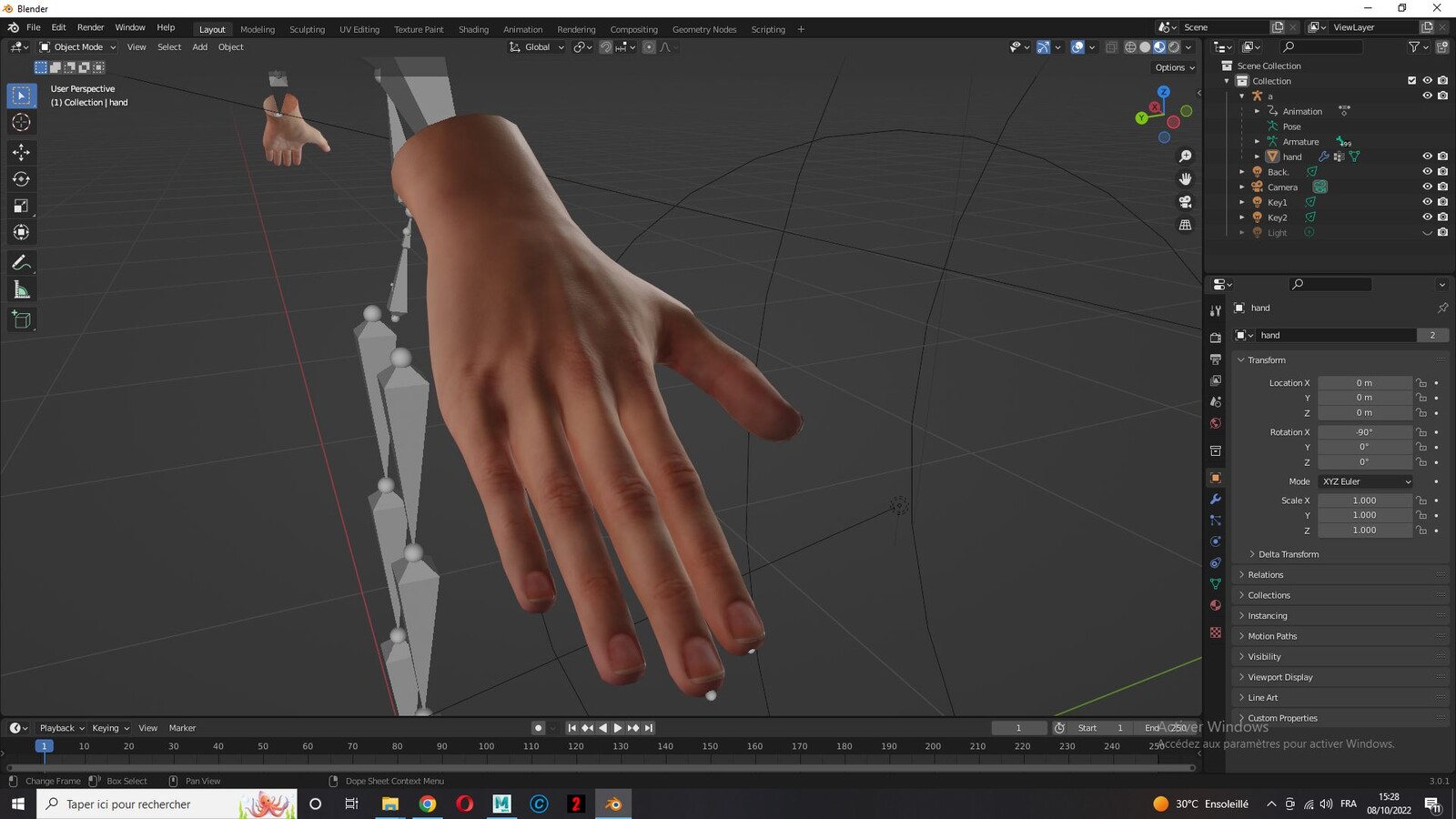Open the Physics properties tab
Image resolution: width=1456 pixels, height=819 pixels.
[x=1216, y=541]
